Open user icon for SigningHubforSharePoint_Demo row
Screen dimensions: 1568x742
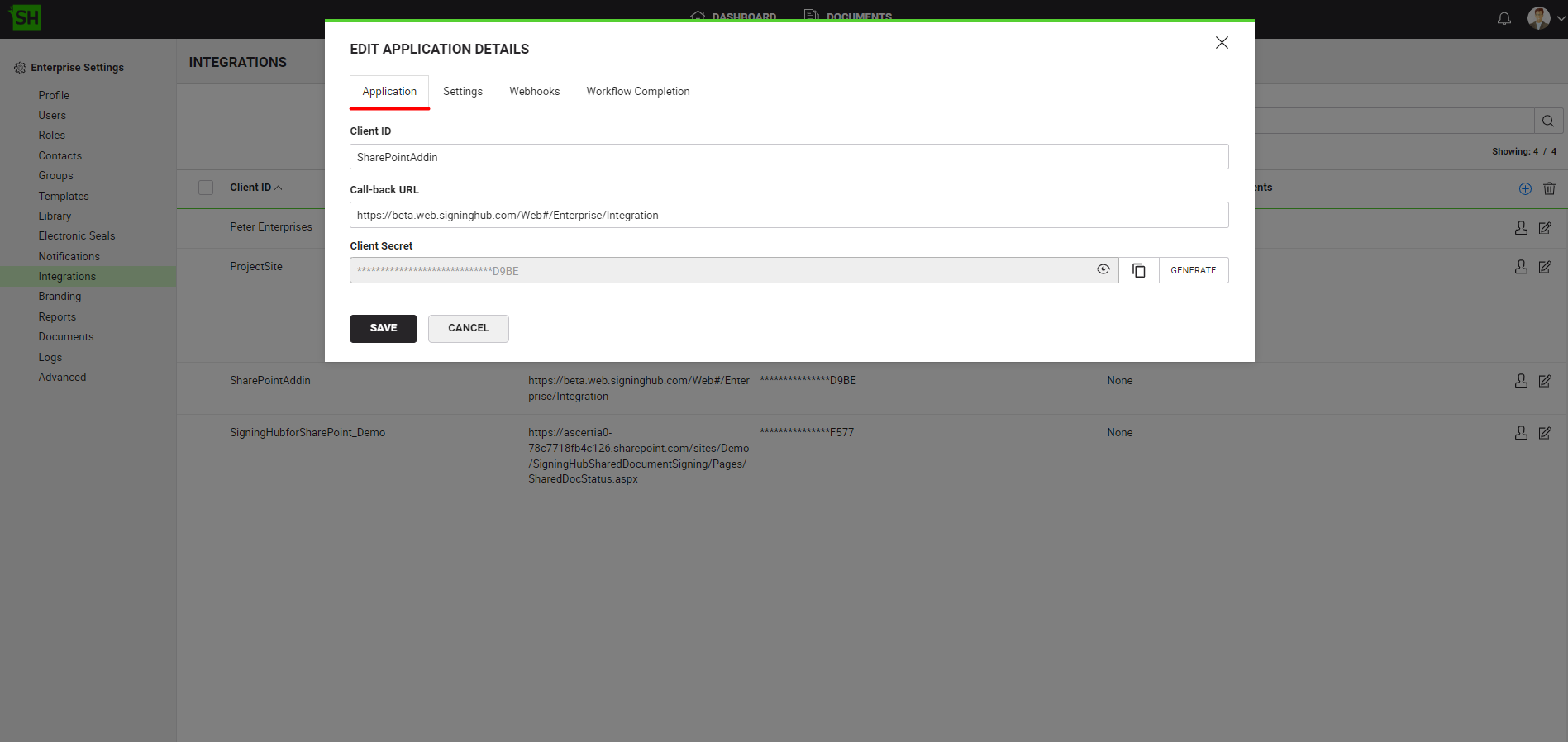click(x=1520, y=433)
